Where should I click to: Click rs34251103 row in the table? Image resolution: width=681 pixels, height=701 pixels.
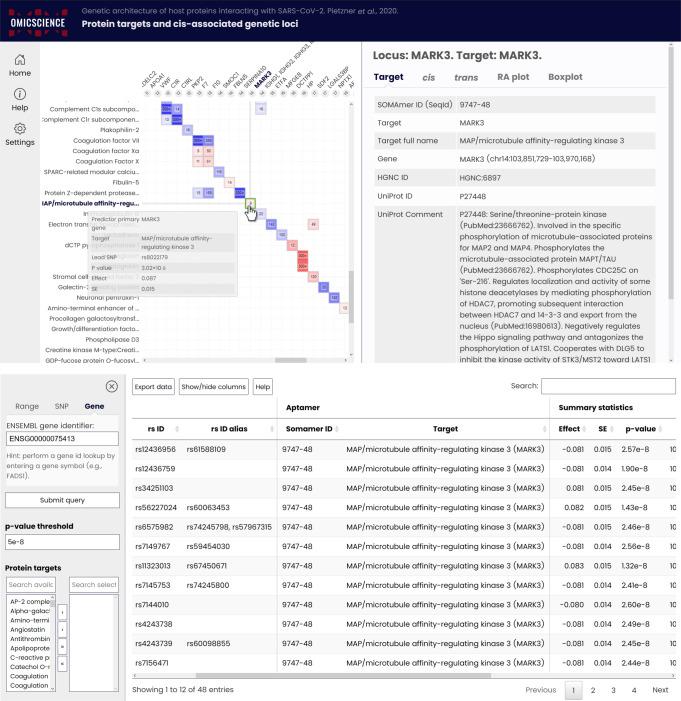pos(404,488)
